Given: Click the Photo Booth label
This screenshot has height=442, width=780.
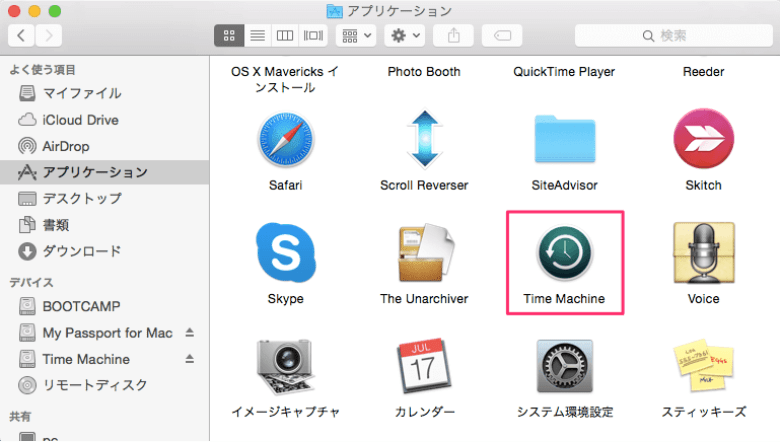Looking at the screenshot, I should tap(424, 72).
